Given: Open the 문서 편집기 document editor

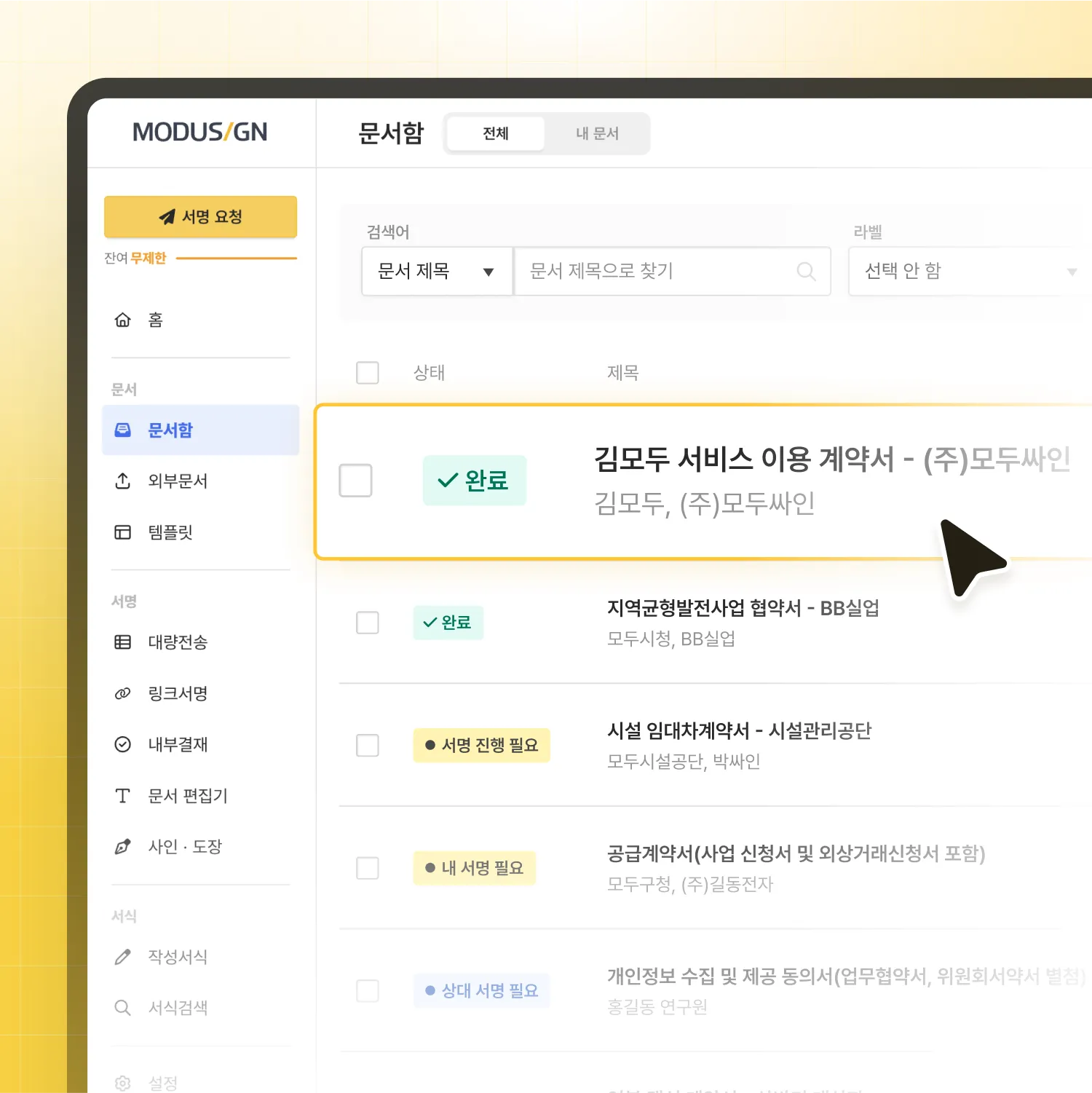Looking at the screenshot, I should point(186,795).
